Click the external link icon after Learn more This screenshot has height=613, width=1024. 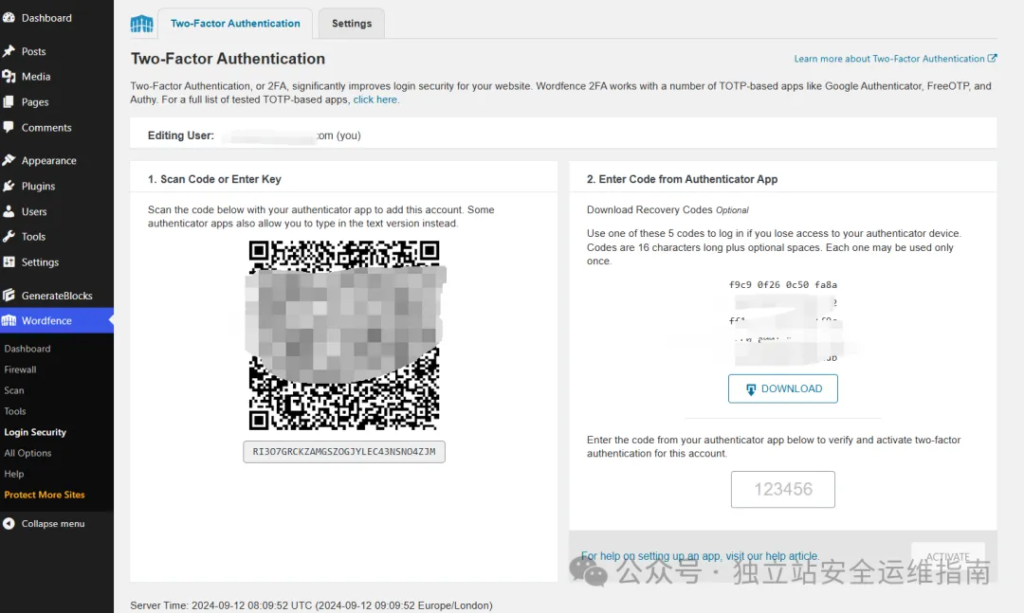(992, 58)
